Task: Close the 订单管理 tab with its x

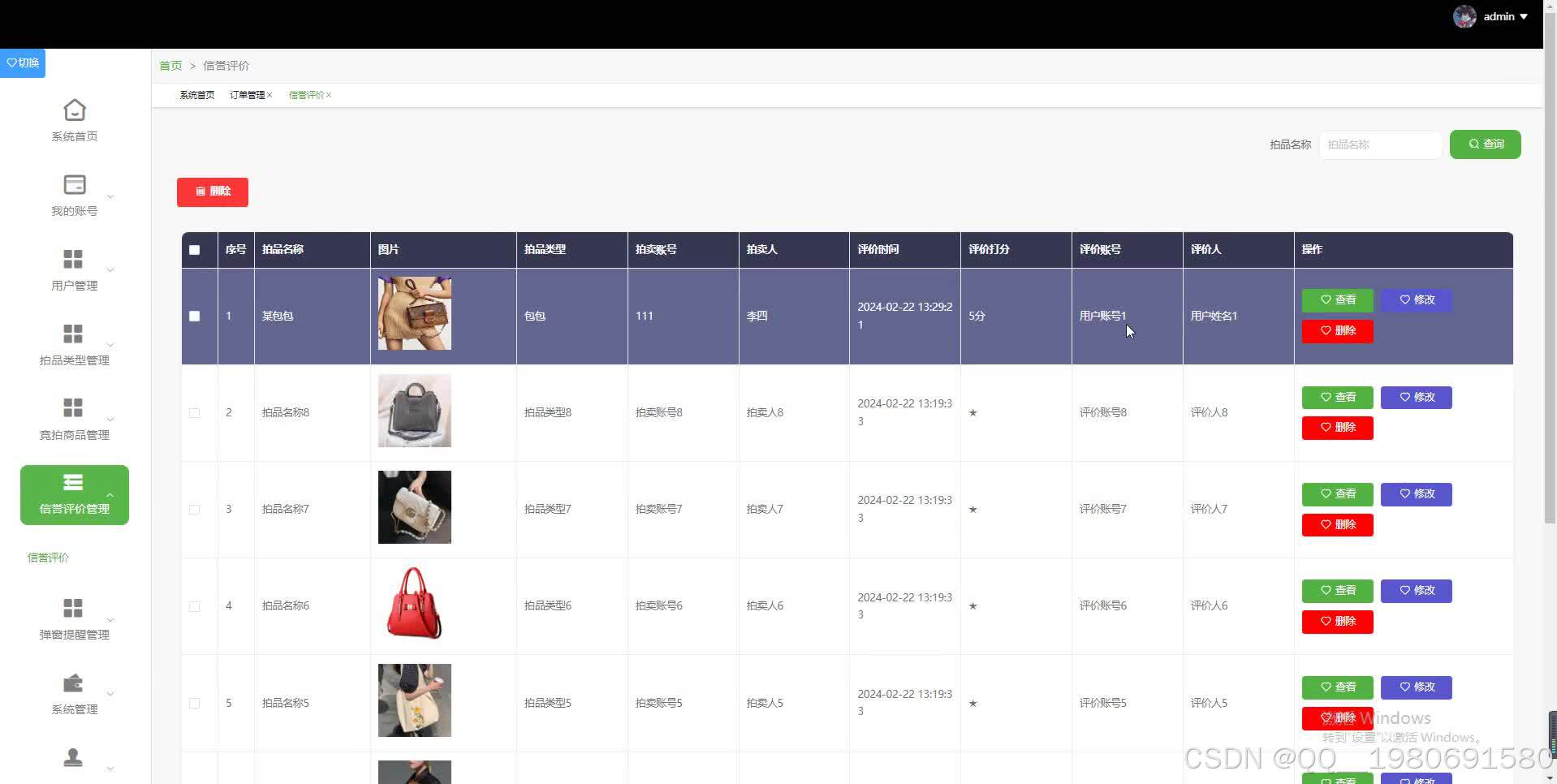Action: click(270, 95)
